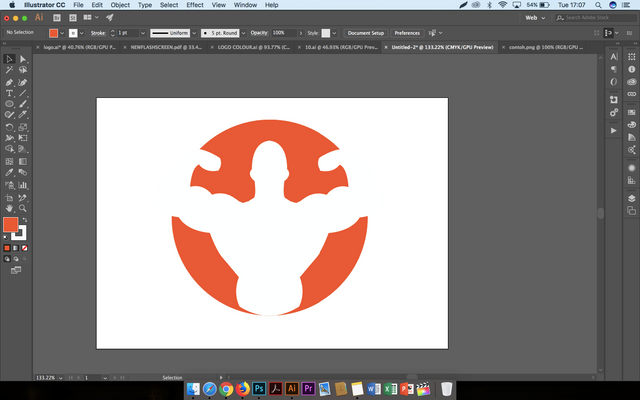Image resolution: width=640 pixels, height=400 pixels.
Task: Open the Uniform width profile dropdown
Action: click(194, 33)
